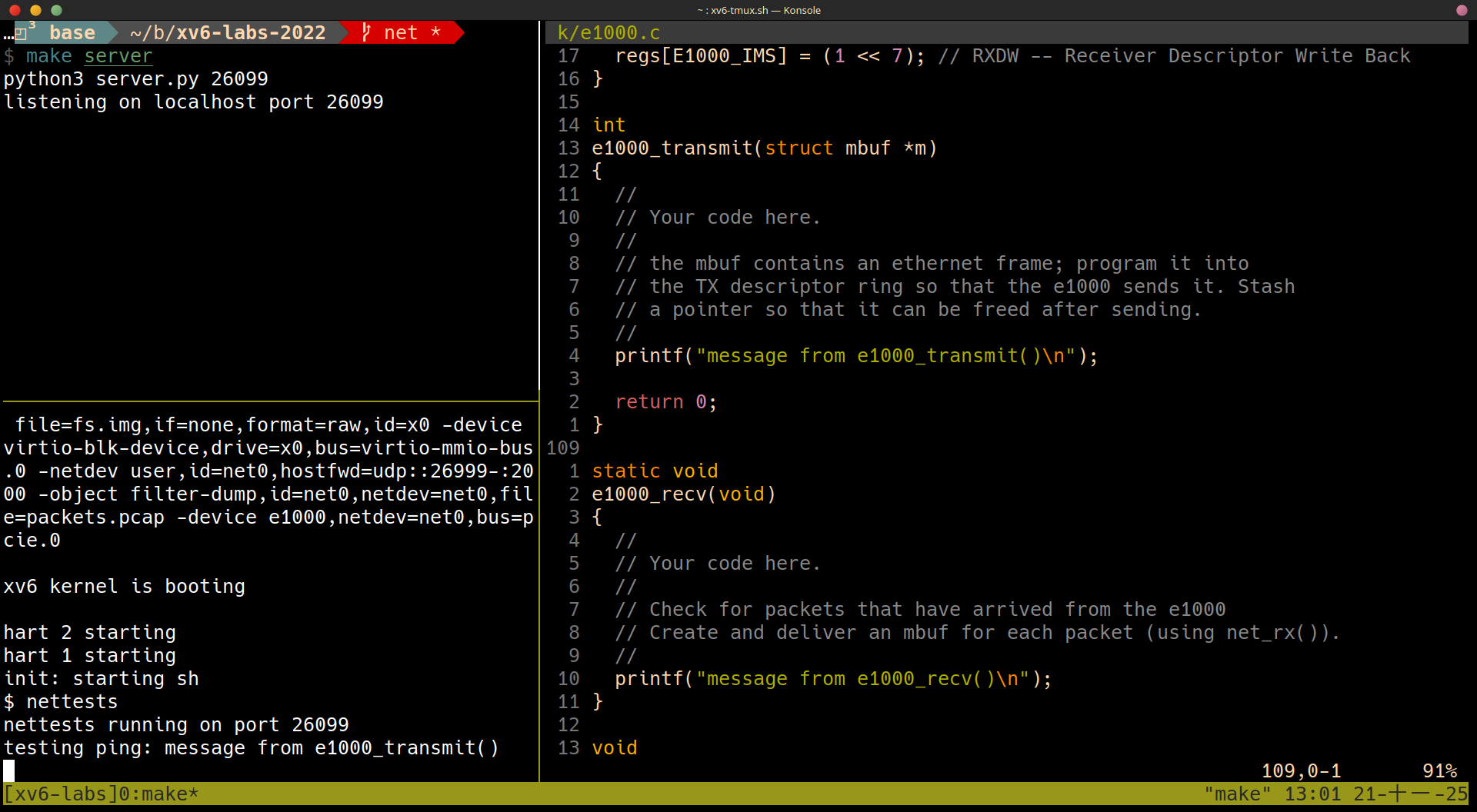Click the '$ nettests' command line
The image size is (1477, 812).
click(62, 702)
